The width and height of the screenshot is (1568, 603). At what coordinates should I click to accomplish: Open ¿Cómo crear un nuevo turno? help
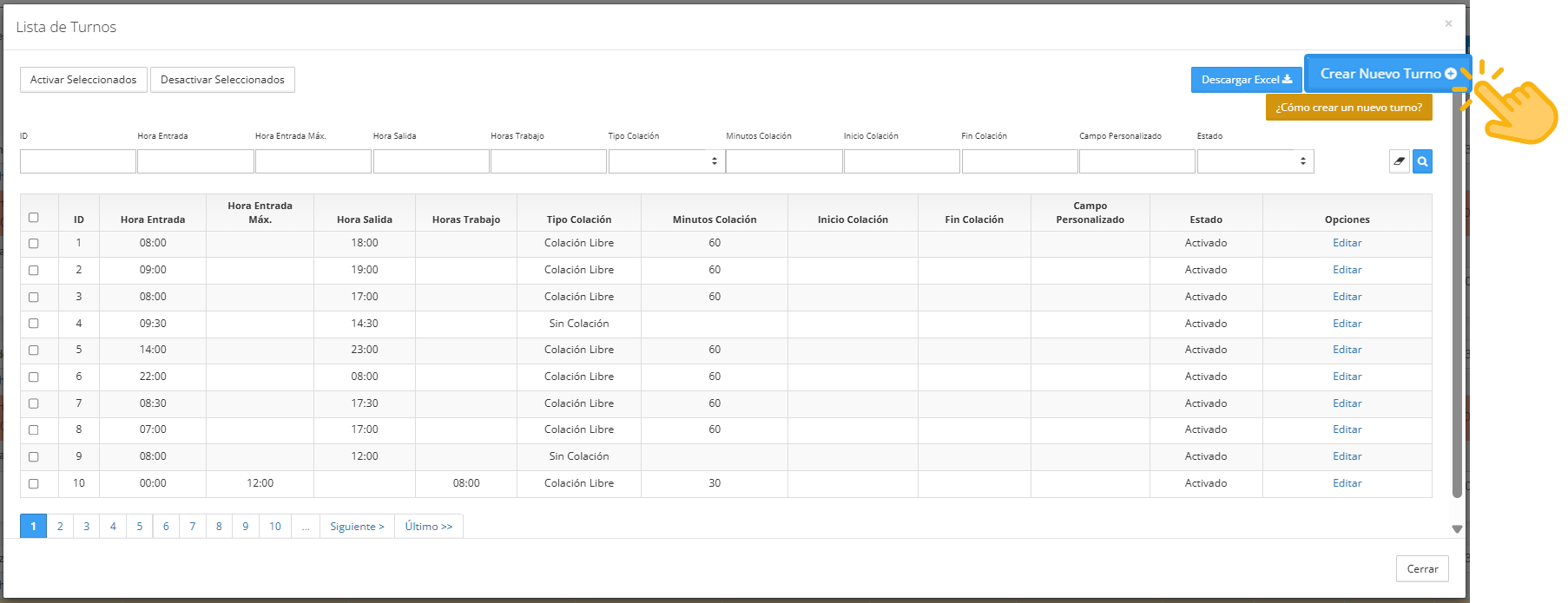pos(1348,108)
